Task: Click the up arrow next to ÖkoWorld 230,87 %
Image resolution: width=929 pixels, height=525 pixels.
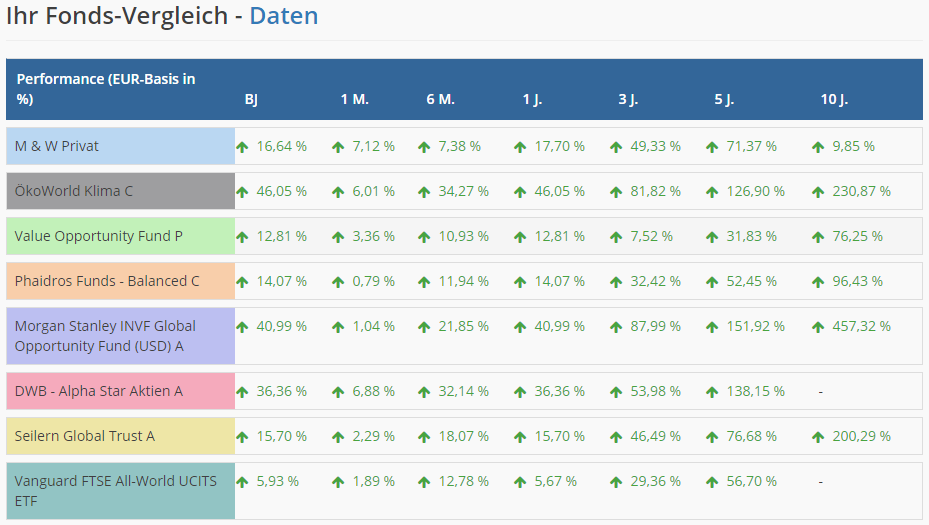Action: point(818,191)
